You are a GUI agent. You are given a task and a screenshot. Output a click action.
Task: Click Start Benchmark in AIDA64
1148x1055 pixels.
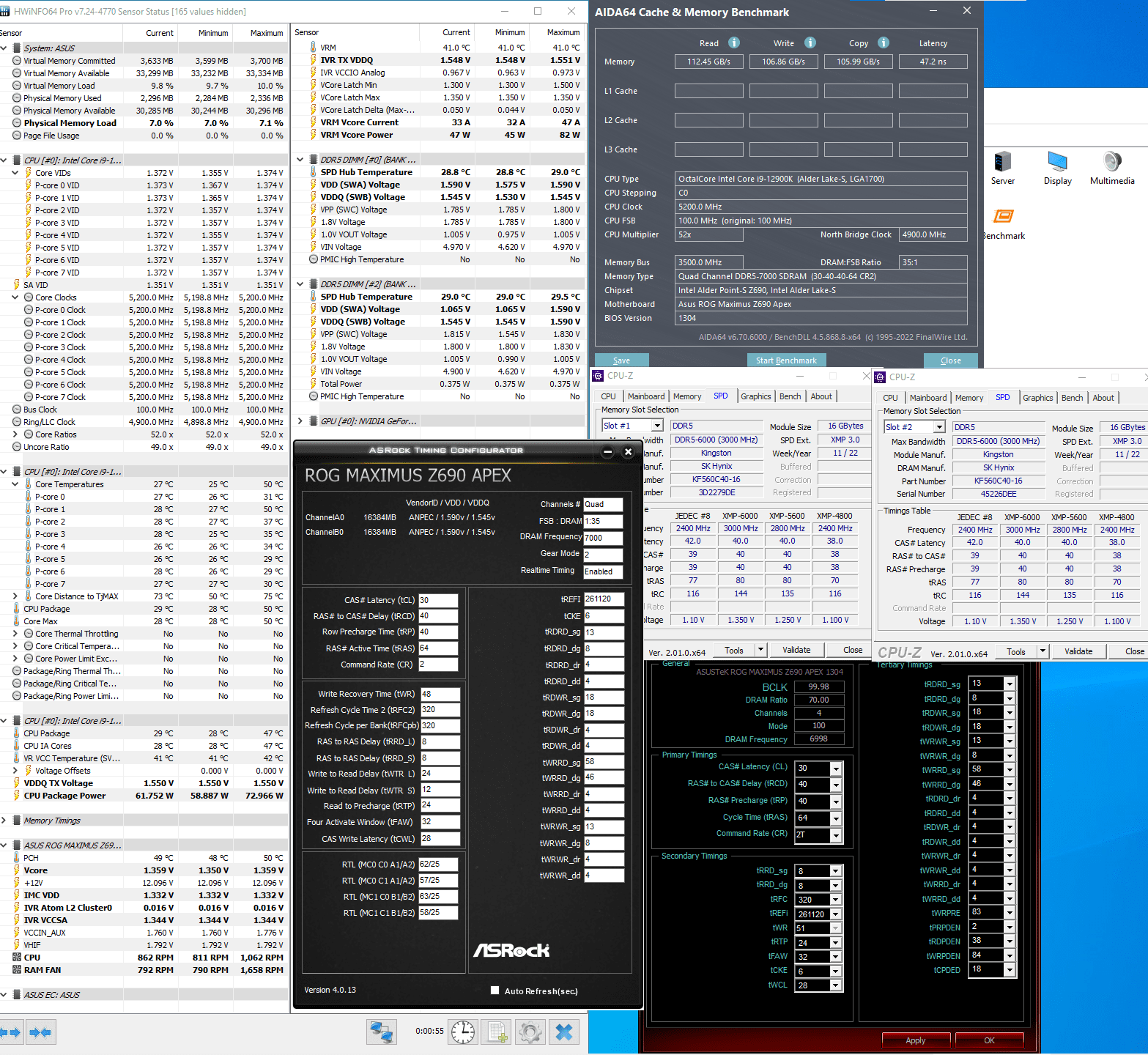pos(786,360)
